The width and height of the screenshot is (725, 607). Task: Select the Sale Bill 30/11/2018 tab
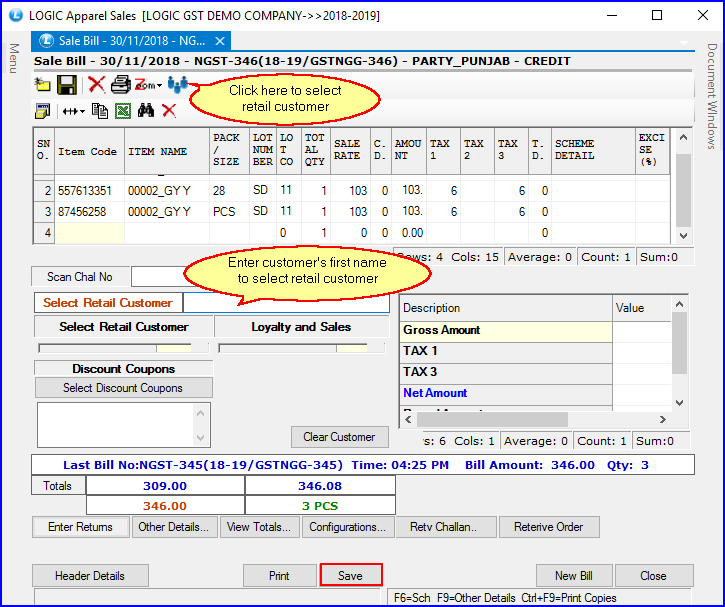click(131, 41)
